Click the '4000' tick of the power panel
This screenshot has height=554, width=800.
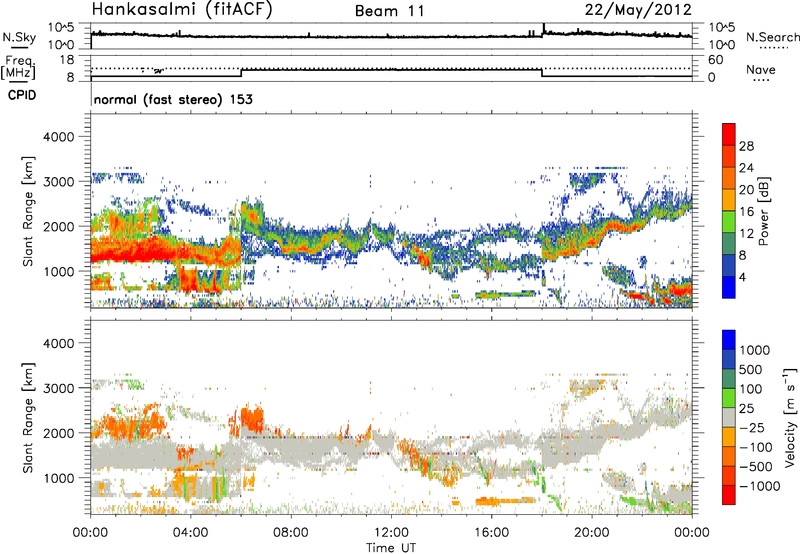(58, 137)
